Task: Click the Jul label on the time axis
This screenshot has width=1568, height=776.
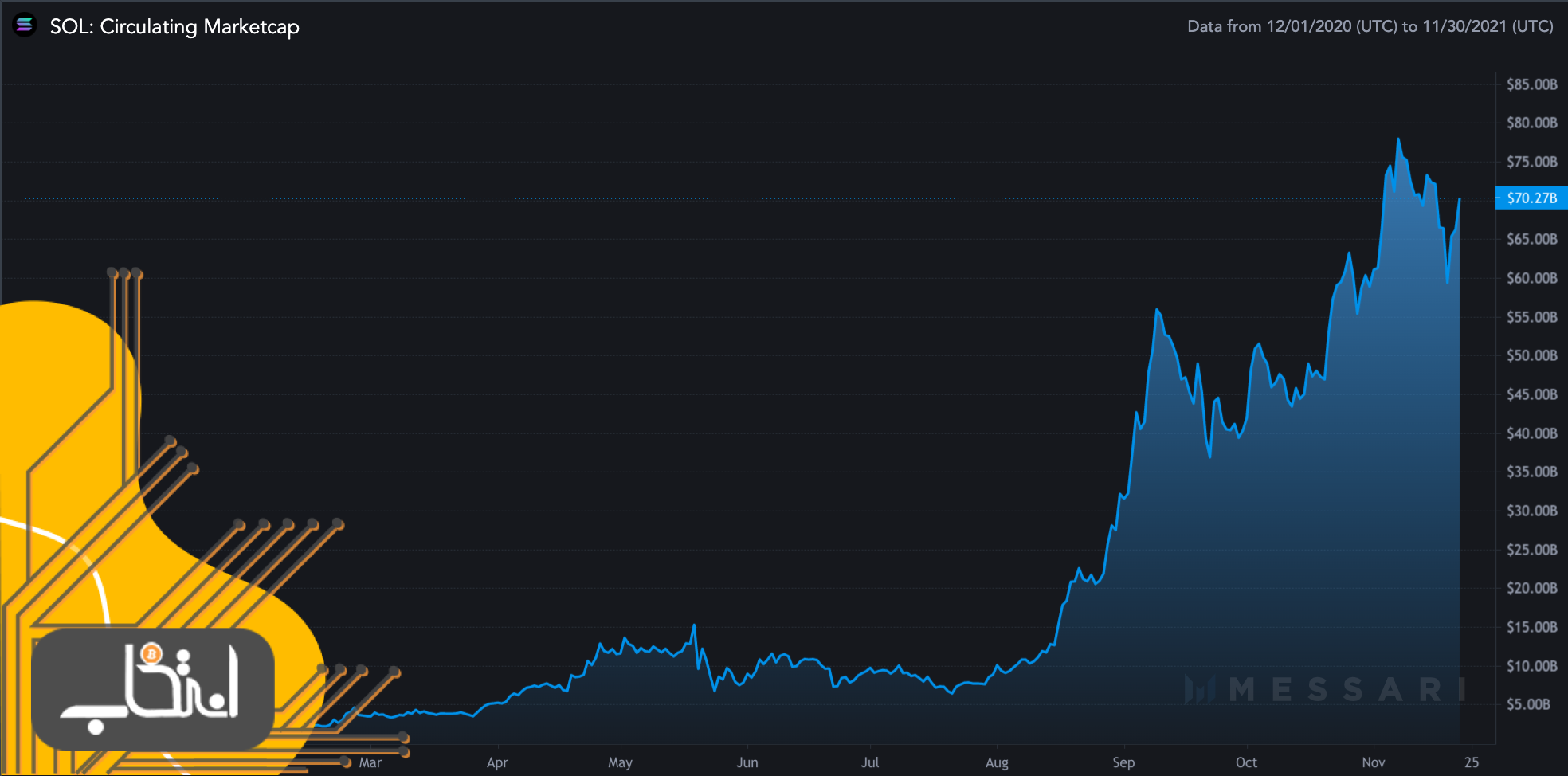Action: [870, 762]
